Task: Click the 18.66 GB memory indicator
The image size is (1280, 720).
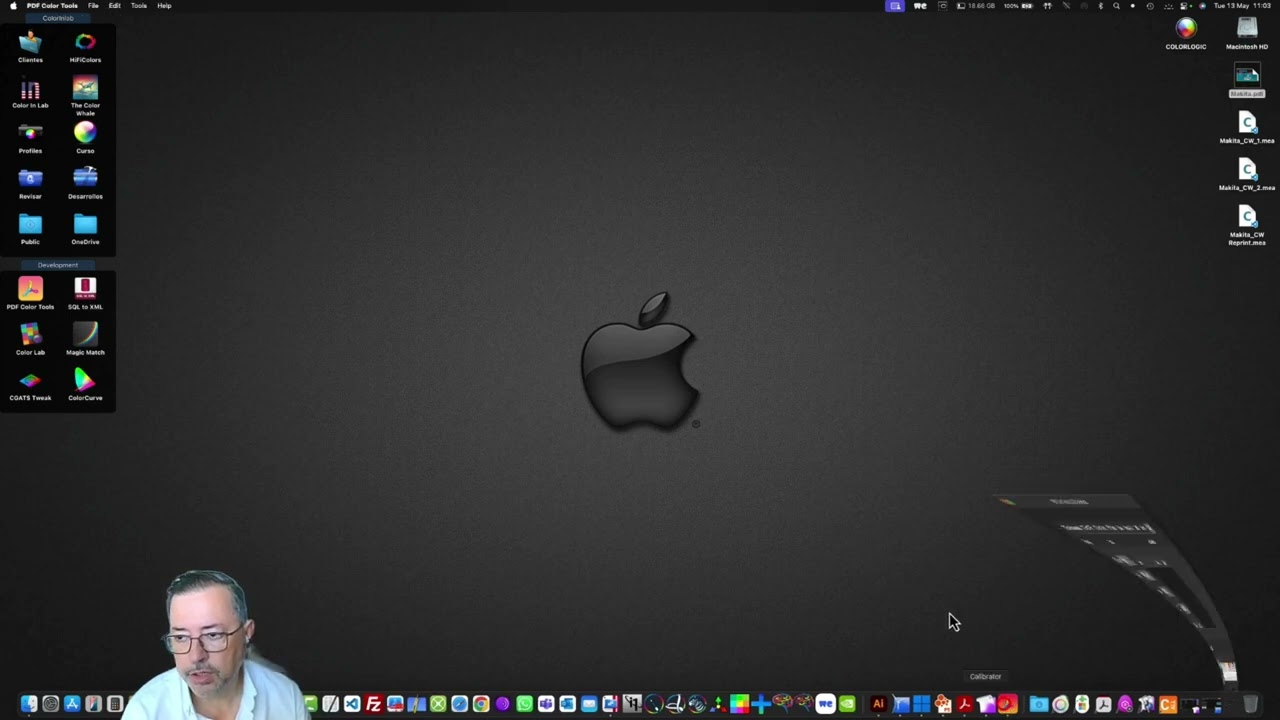Action: [x=976, y=6]
